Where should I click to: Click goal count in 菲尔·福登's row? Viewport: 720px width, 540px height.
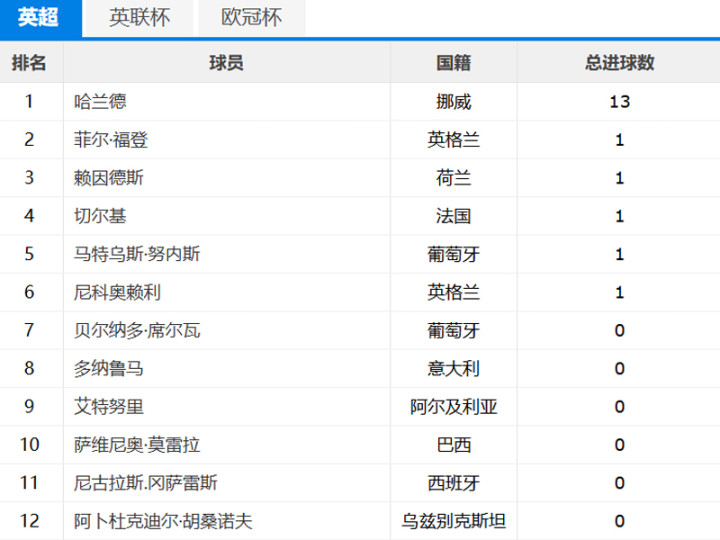(619, 140)
